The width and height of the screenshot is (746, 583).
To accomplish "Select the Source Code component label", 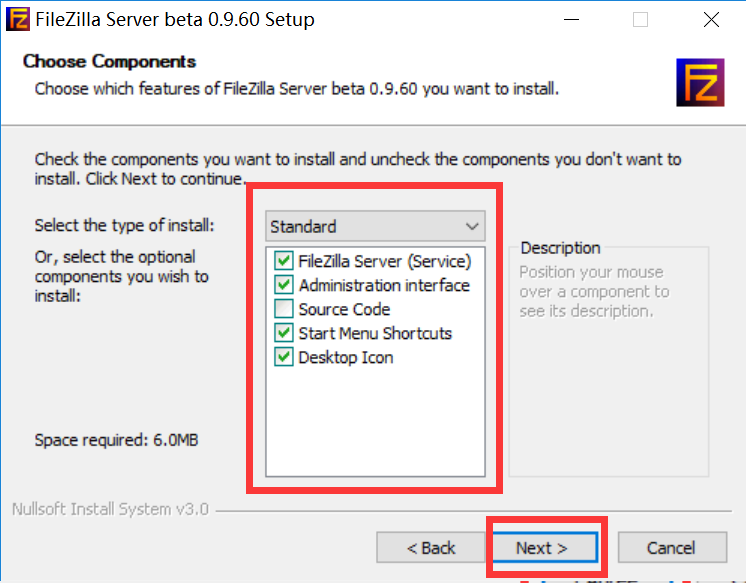I will [x=344, y=309].
